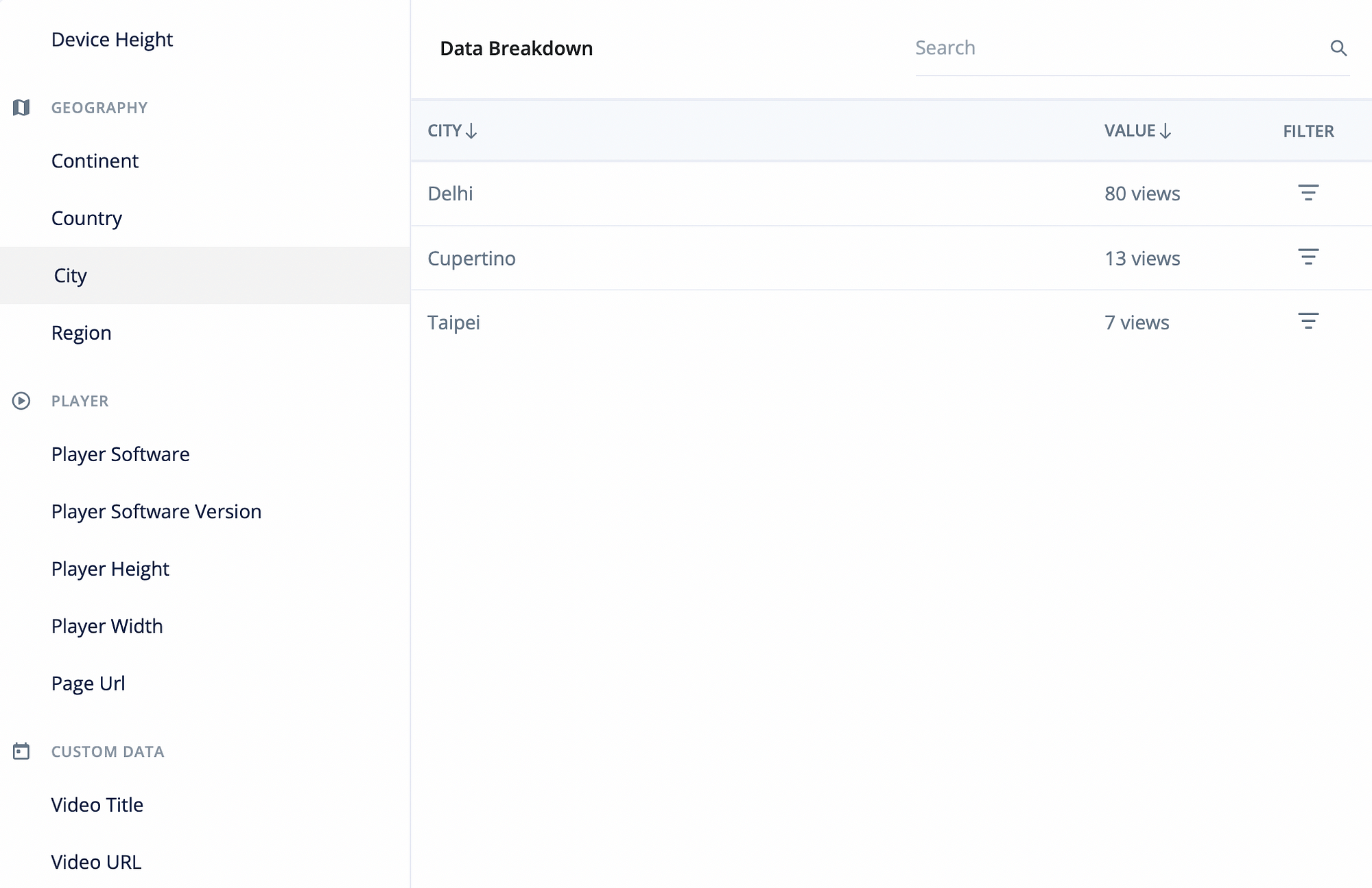Open the Player Height breakdown
The width and height of the screenshot is (1372, 888).
(110, 569)
